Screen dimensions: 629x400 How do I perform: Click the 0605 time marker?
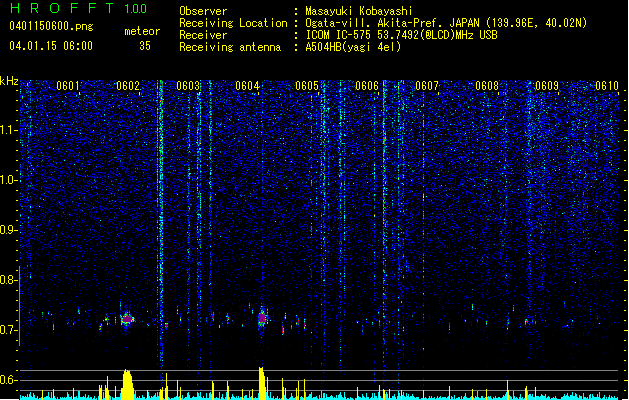[x=307, y=86]
